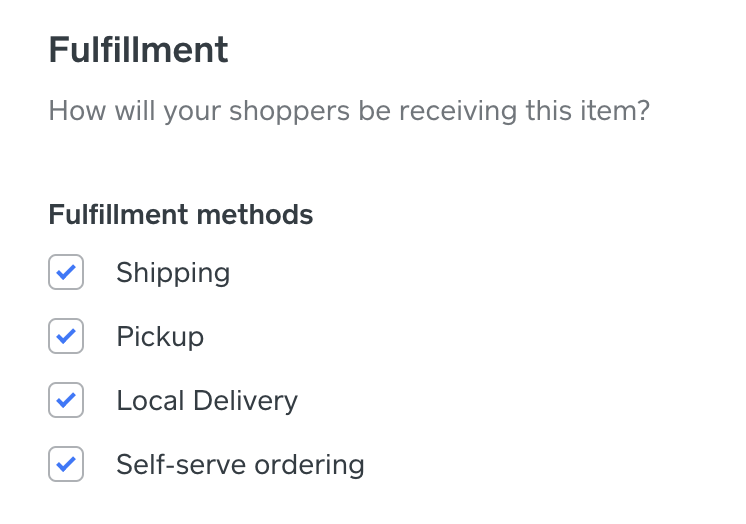Viewport: 746px width, 524px height.
Task: Click the word "shoppers" in the description
Action: [287, 110]
